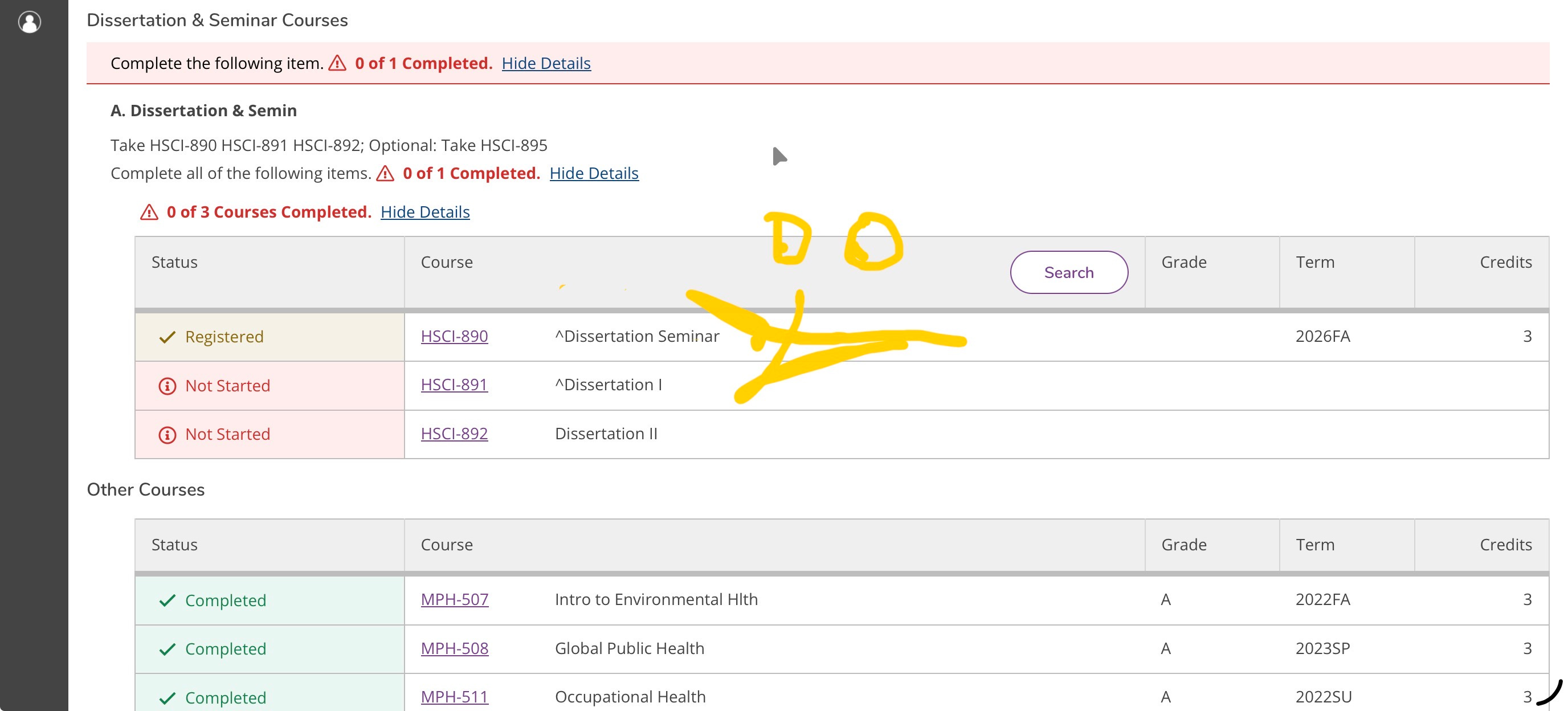Click the checkmark icon in MPH-508 Completed row
The height and width of the screenshot is (711, 1568).
[x=167, y=649]
